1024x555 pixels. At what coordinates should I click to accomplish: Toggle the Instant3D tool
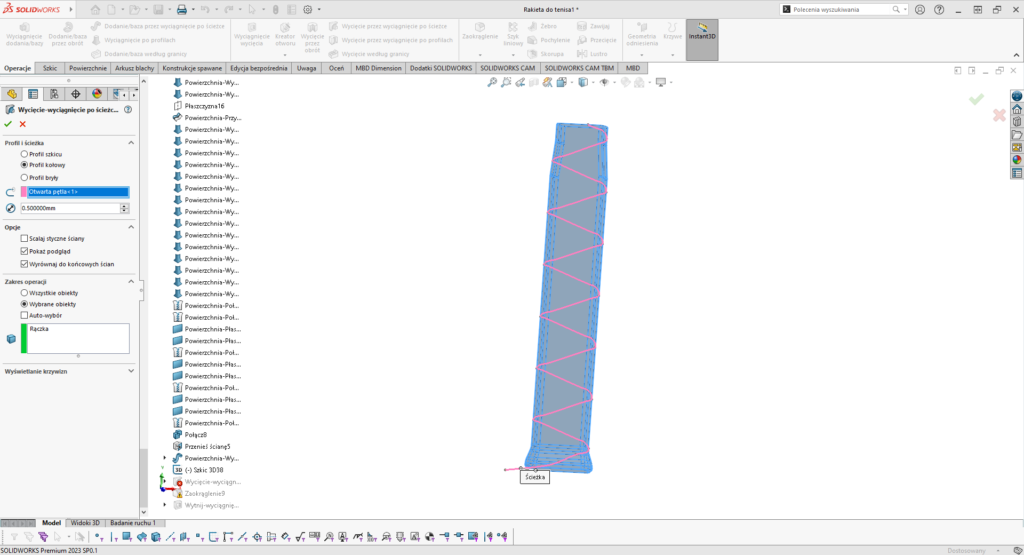pyautogui.click(x=701, y=37)
